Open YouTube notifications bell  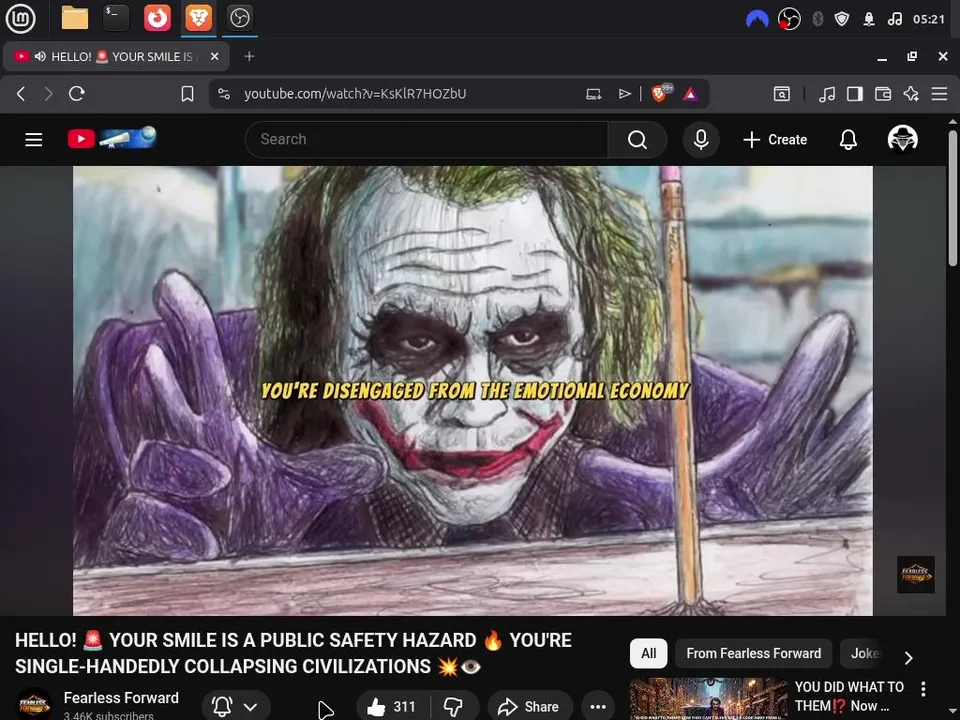point(848,140)
